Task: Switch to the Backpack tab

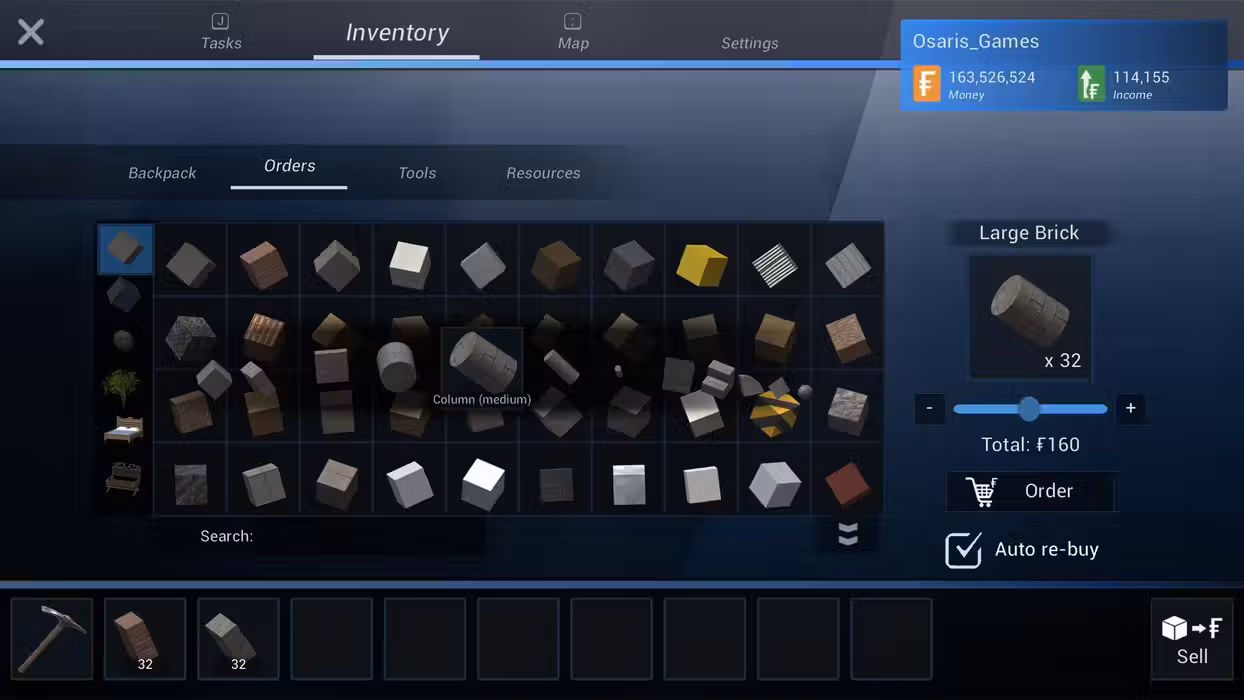Action: pyautogui.click(x=162, y=173)
